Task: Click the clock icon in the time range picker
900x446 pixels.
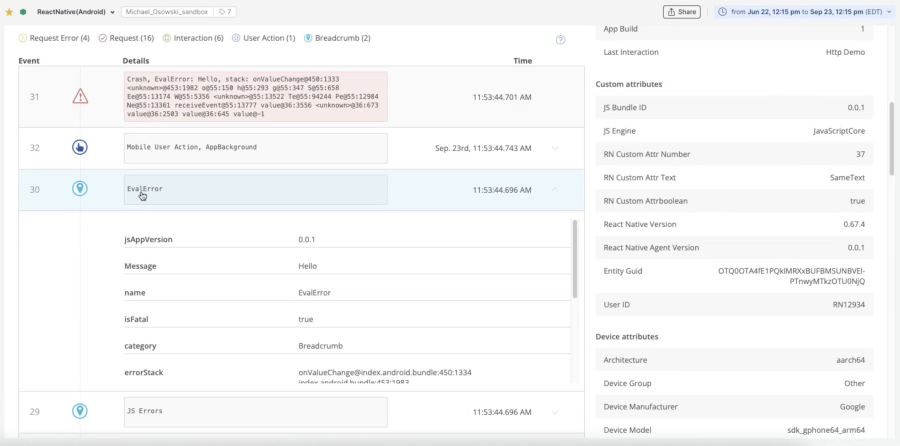Action: coord(723,12)
